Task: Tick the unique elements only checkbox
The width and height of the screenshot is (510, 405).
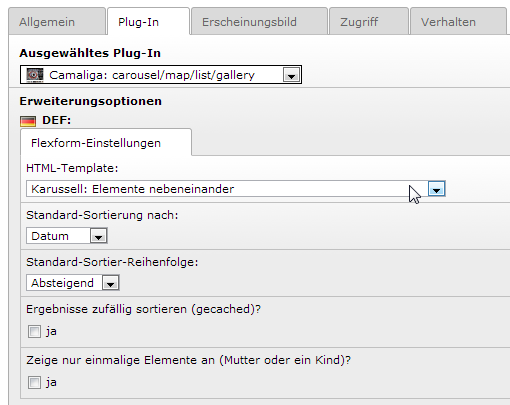Action: (34, 382)
